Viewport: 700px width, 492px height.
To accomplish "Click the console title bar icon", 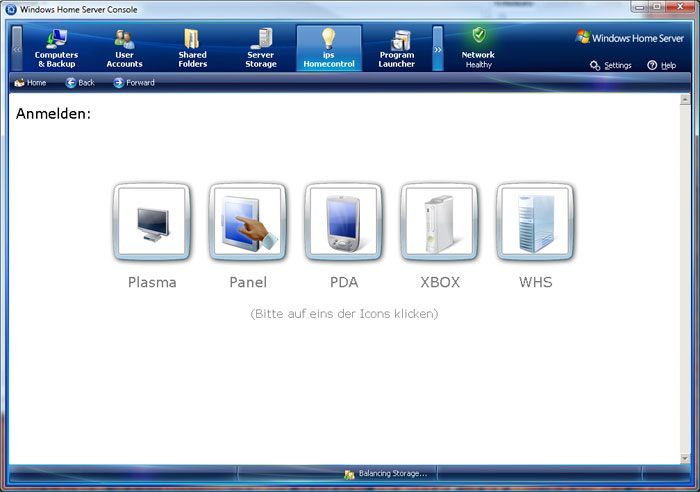I will coord(11,9).
